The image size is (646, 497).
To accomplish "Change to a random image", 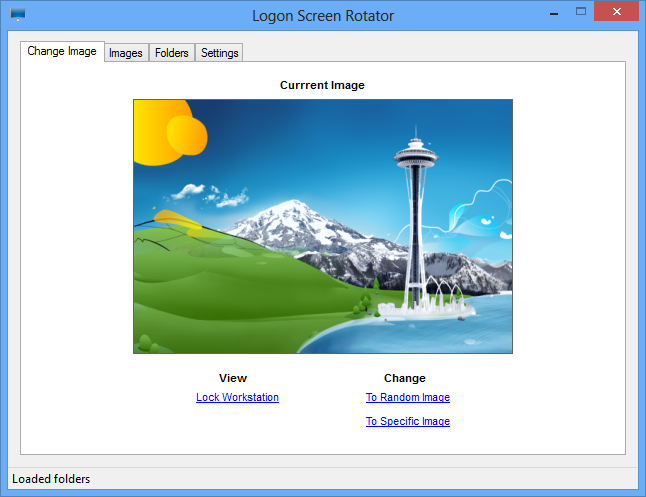I will pyautogui.click(x=408, y=397).
